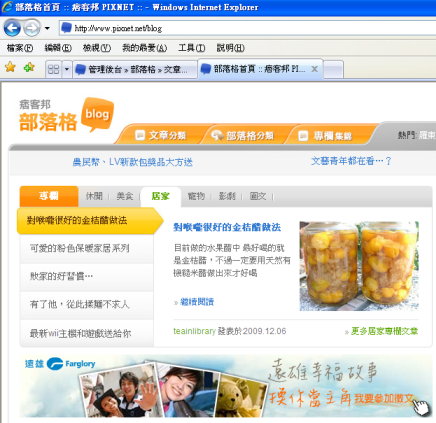Image resolution: width=436 pixels, height=423 pixels.
Task: Select the 居家 column tab
Action: 161,197
